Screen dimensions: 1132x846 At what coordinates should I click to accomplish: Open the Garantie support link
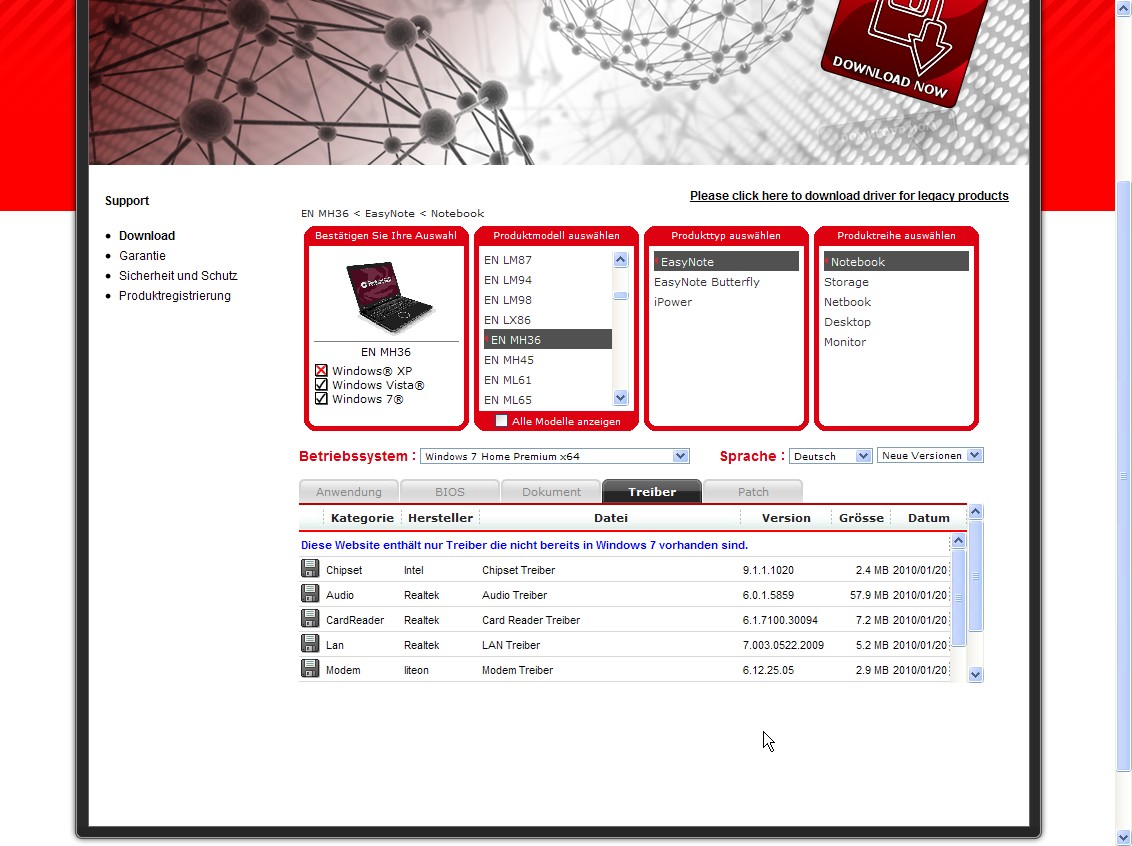coord(142,256)
